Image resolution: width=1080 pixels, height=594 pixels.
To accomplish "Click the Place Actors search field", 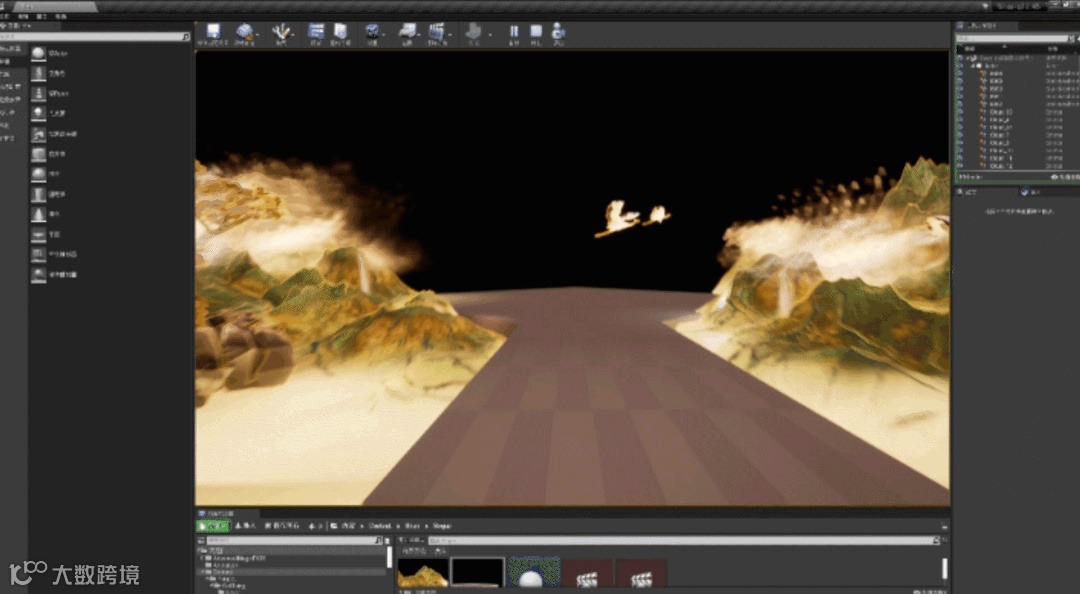I will click(x=95, y=37).
